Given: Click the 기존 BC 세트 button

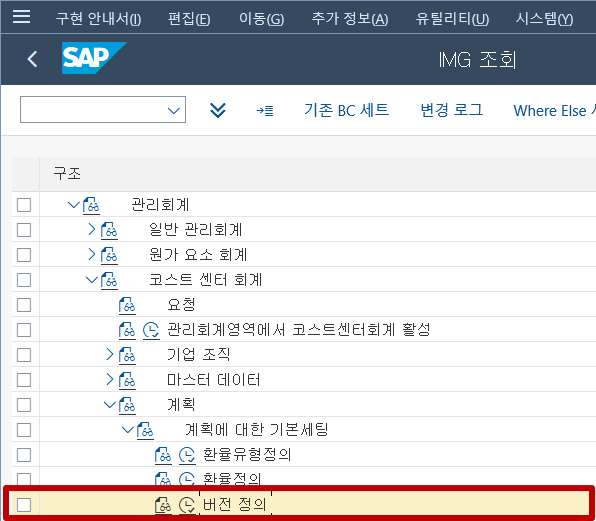Looking at the screenshot, I should (346, 111).
